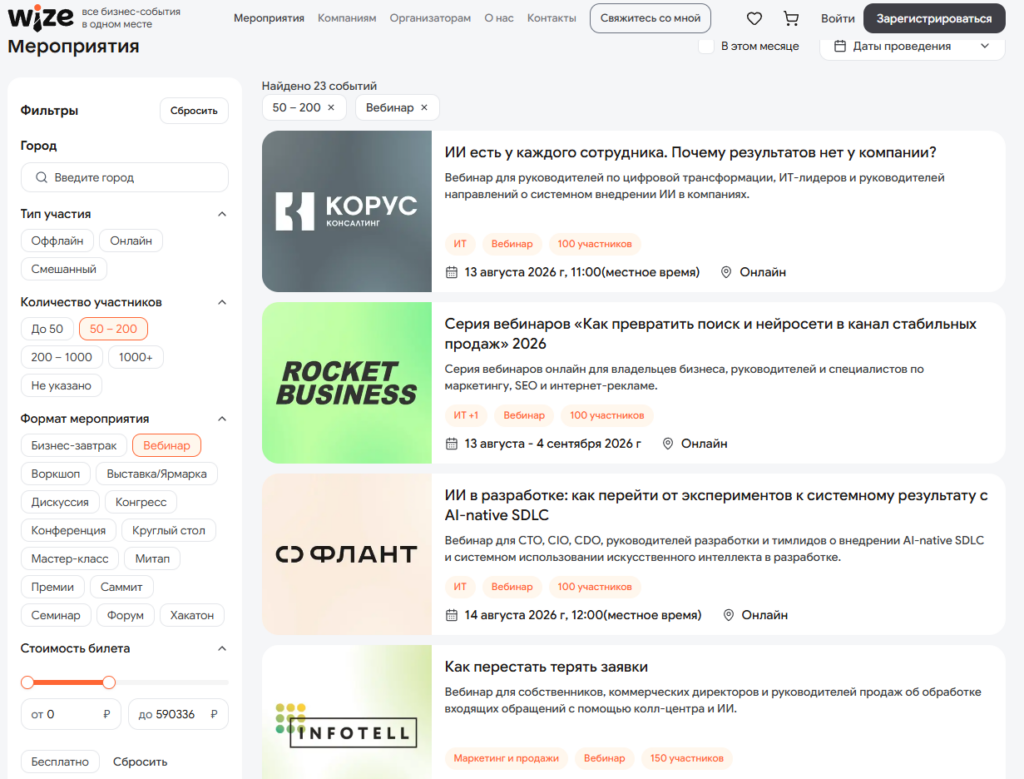Open the INFOTELL event thumbnail
The width and height of the screenshot is (1024, 779).
pos(347,712)
